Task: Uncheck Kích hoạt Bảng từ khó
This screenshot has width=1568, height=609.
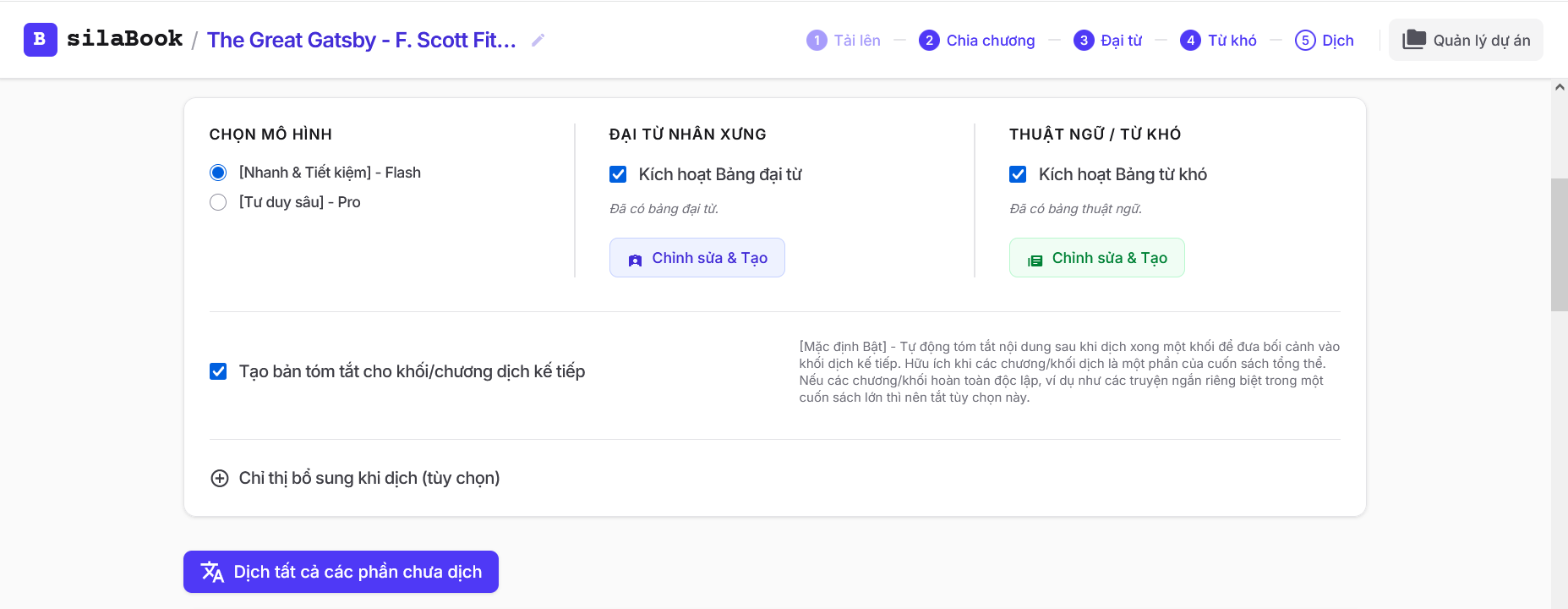Action: coord(1018,174)
